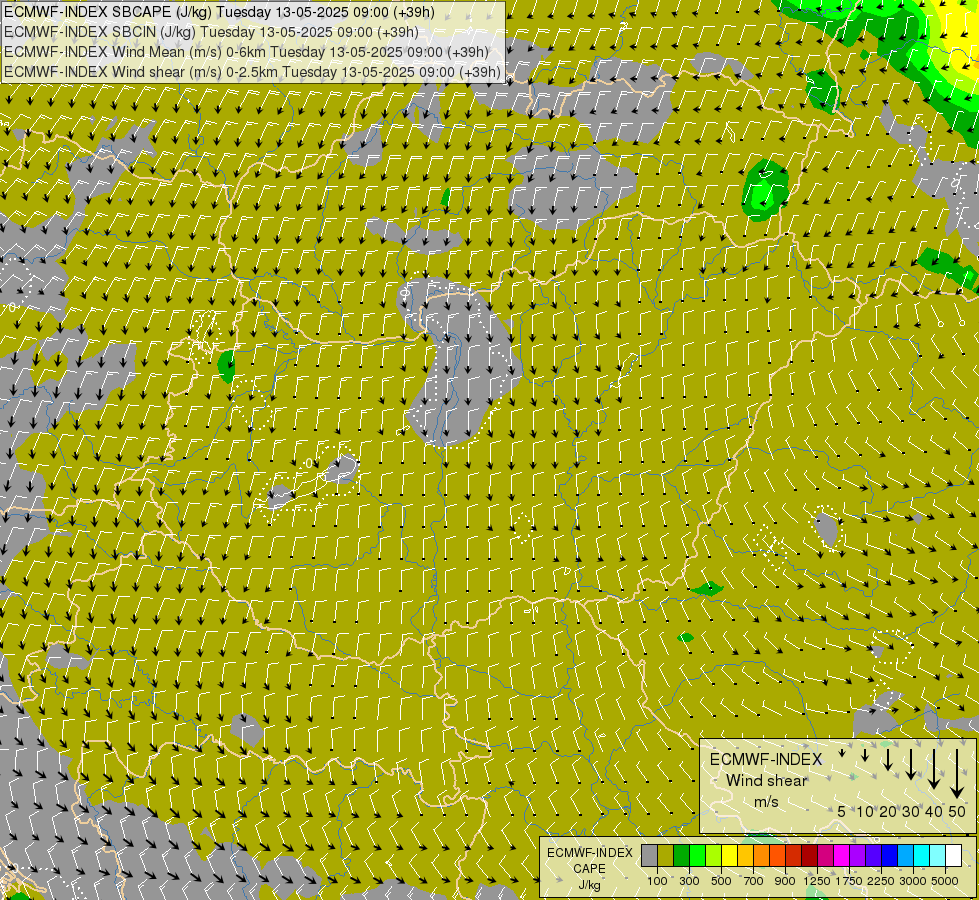The height and width of the screenshot is (900, 979).
Task: Click the SBCIN (J/kg) title line
Action: coord(211,32)
